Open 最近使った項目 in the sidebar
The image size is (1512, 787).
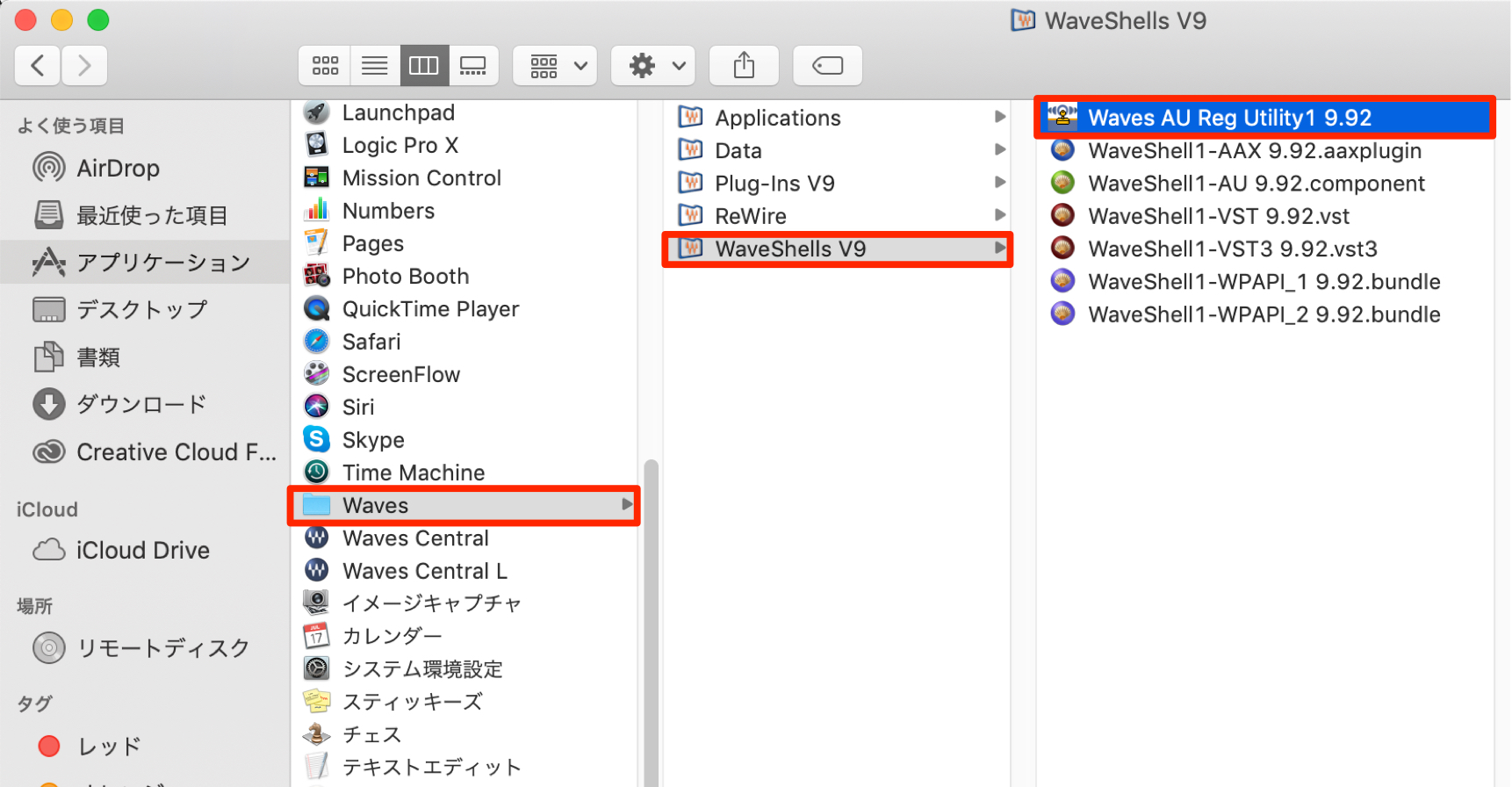(x=145, y=215)
